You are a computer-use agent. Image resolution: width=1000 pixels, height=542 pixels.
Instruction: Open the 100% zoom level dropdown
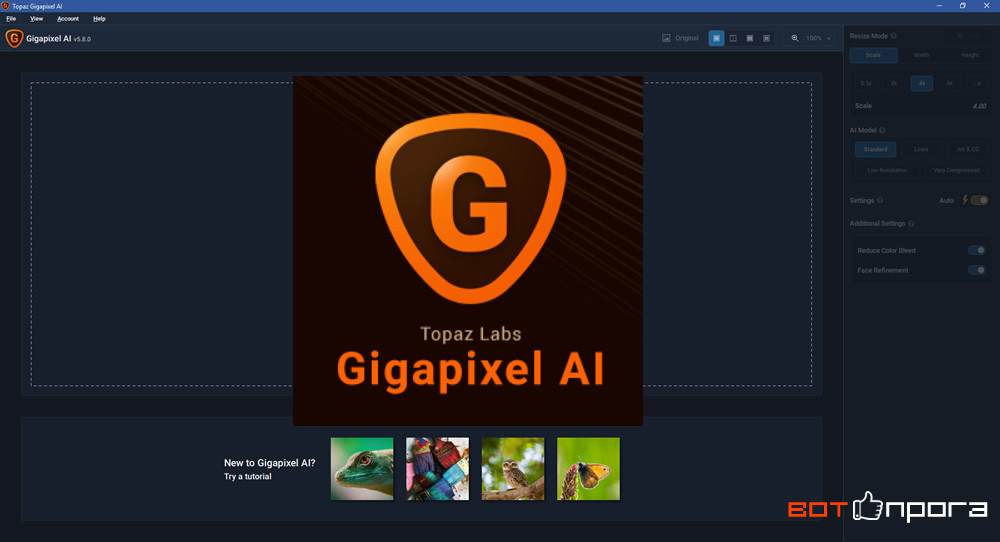pos(818,38)
